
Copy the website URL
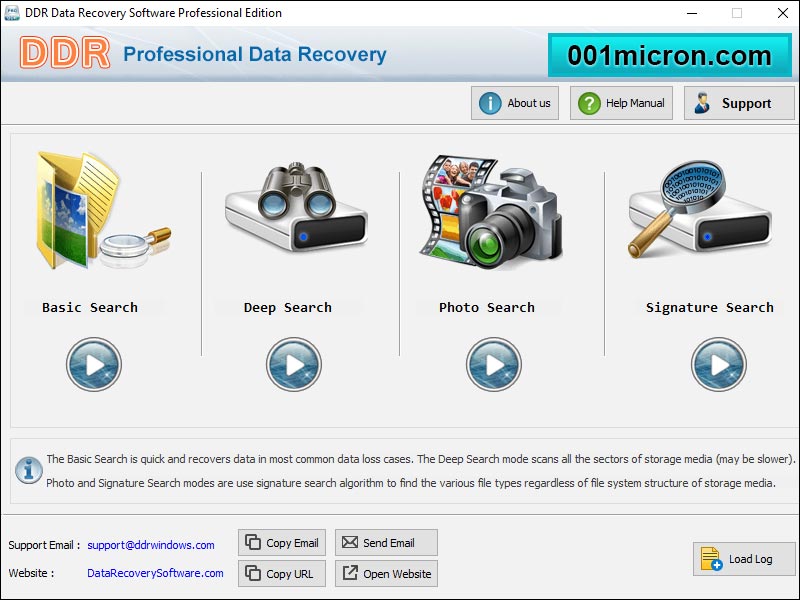pos(282,573)
